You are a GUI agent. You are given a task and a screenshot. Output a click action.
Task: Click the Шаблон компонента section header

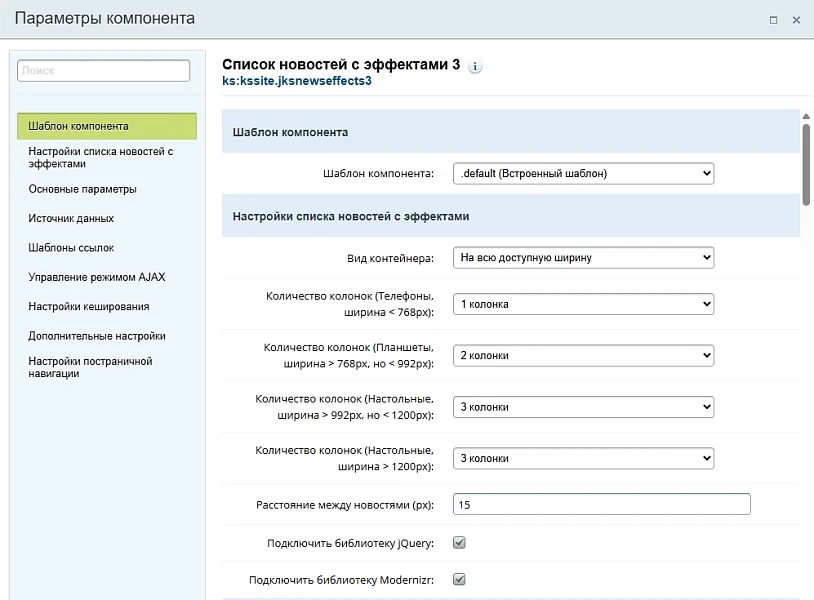pyautogui.click(x=511, y=132)
